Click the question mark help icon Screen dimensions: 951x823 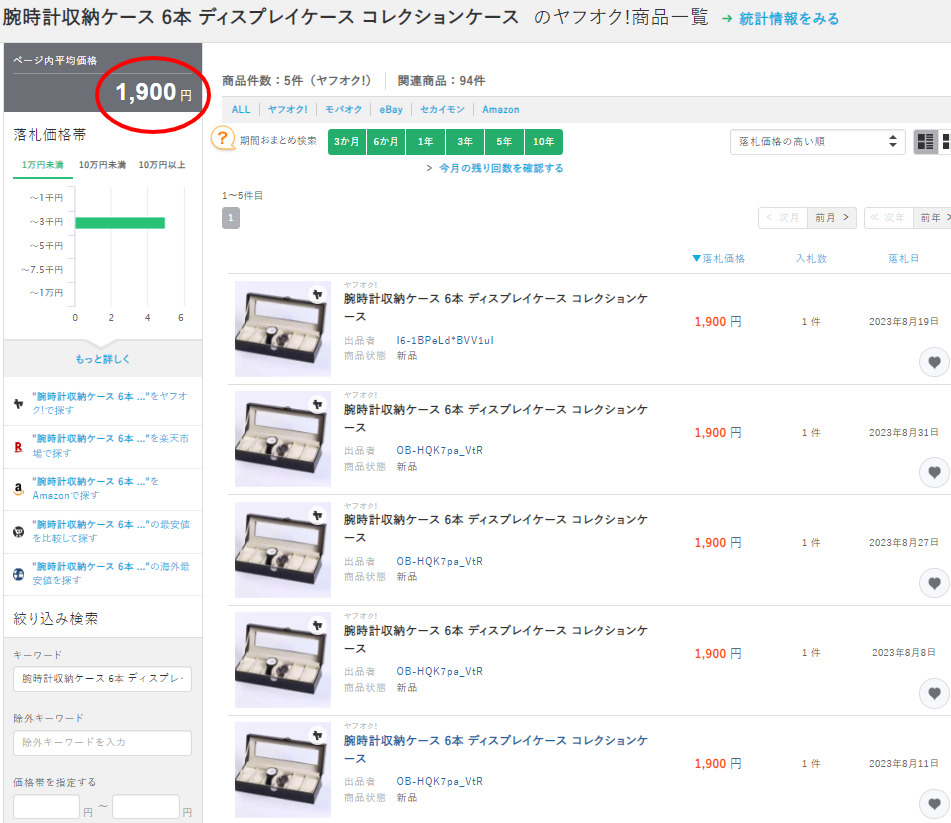click(x=224, y=139)
